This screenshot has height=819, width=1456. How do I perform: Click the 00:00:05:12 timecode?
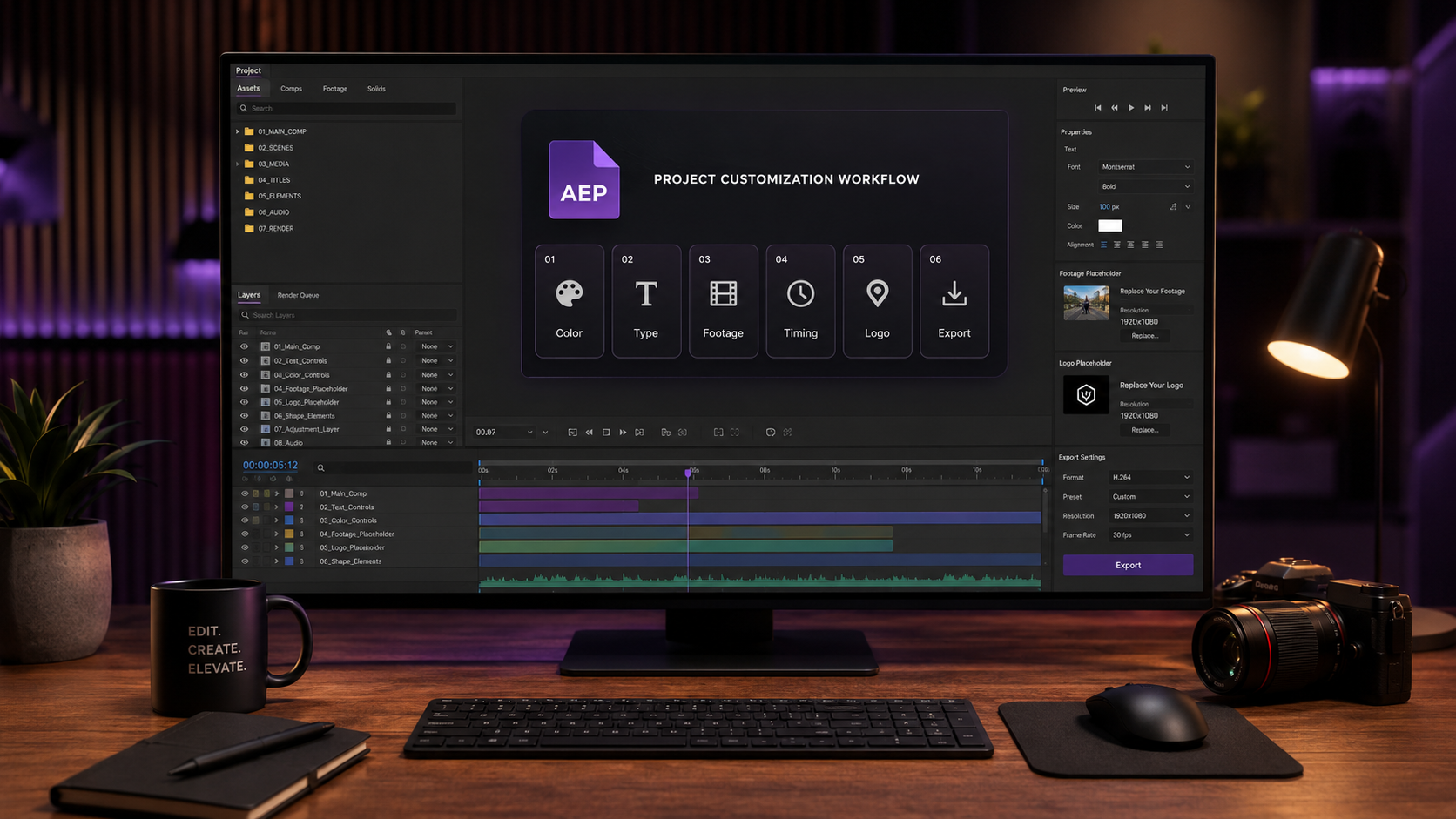point(270,466)
